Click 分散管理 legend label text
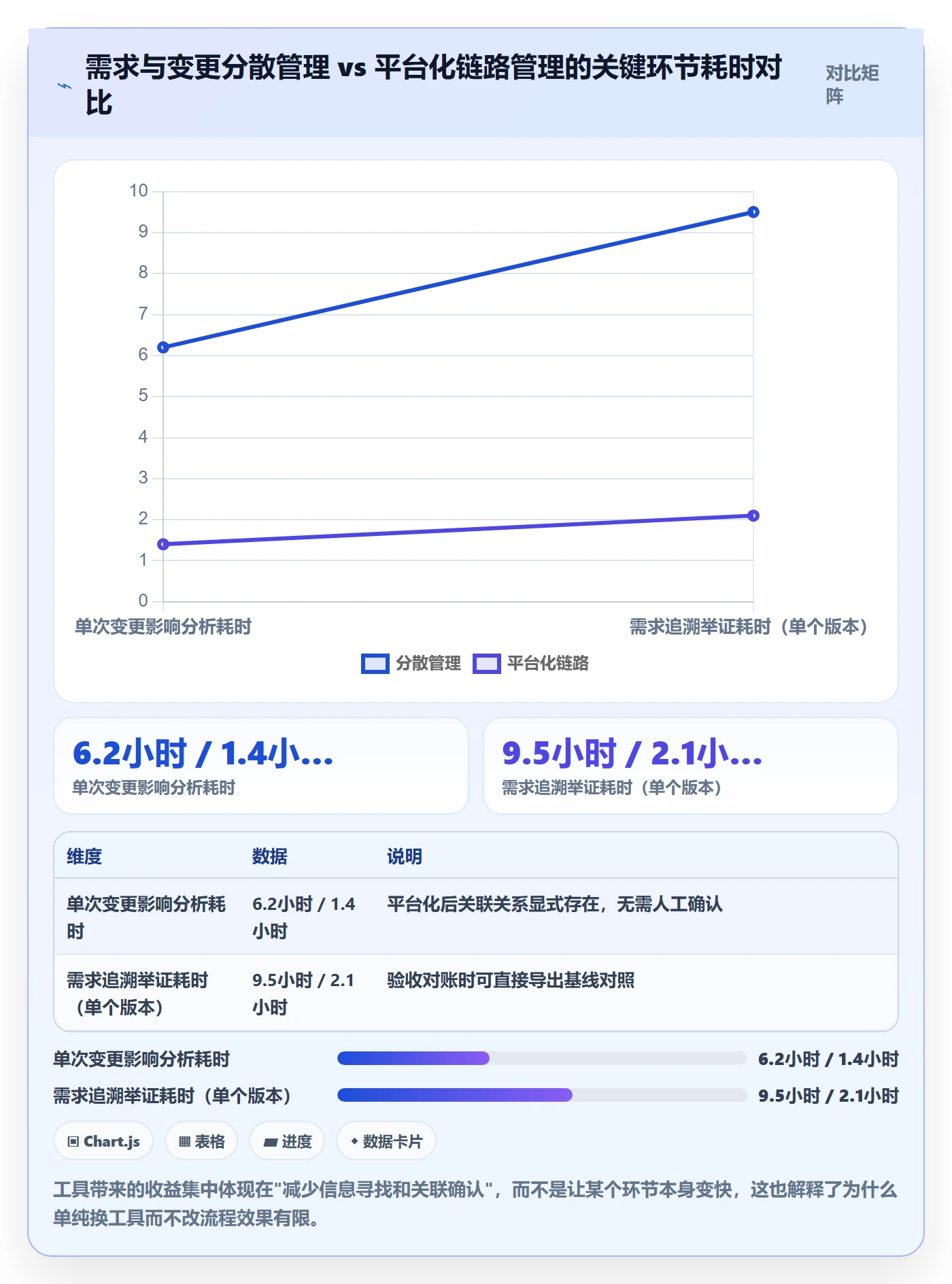The image size is (952, 1284). pyautogui.click(x=428, y=663)
